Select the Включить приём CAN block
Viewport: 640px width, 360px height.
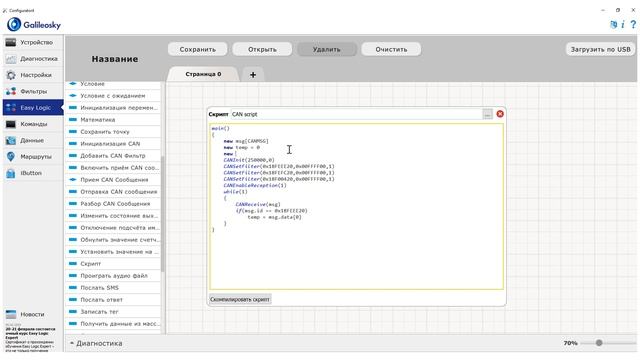point(113,168)
